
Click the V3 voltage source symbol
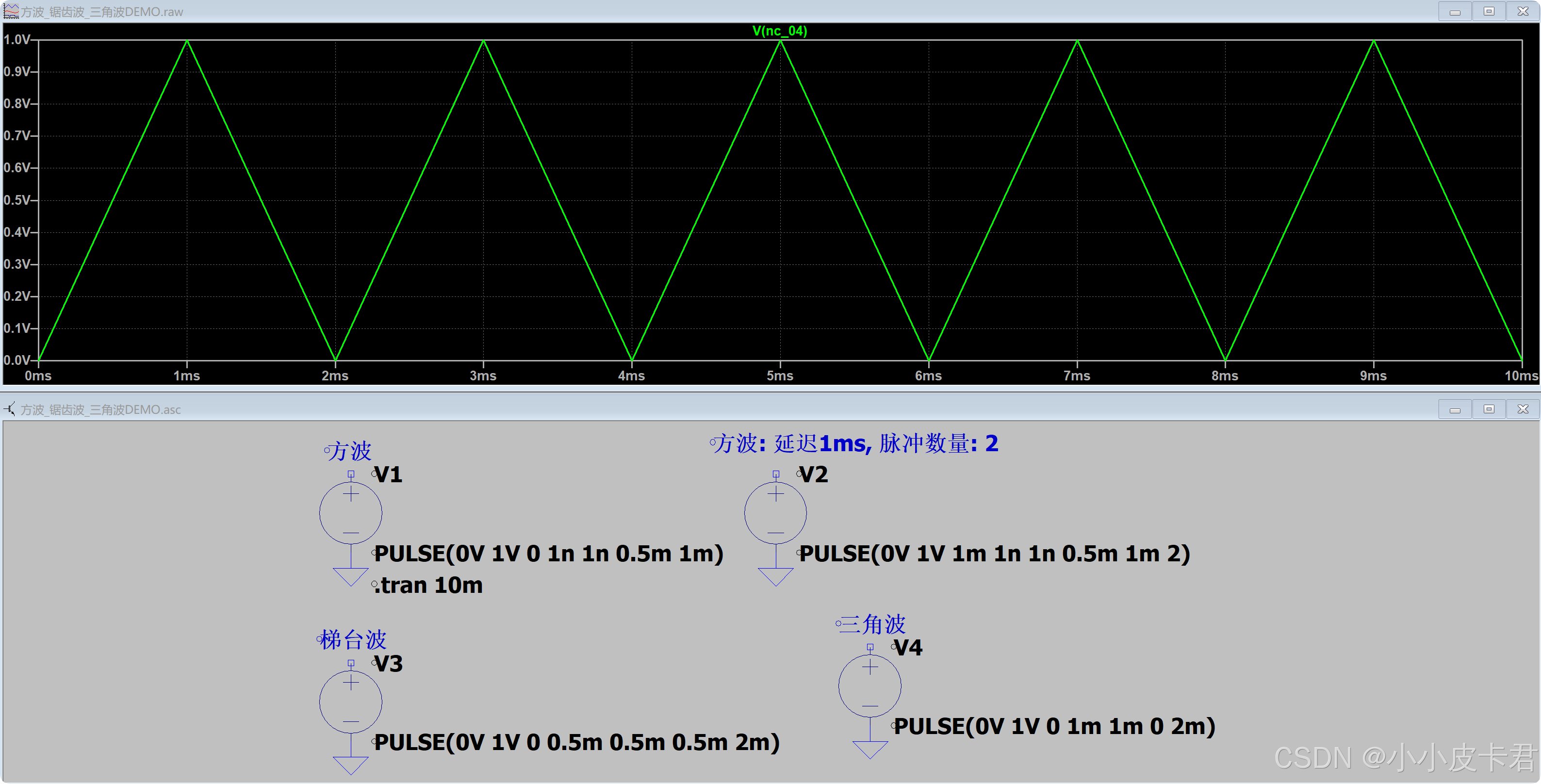pos(350,702)
